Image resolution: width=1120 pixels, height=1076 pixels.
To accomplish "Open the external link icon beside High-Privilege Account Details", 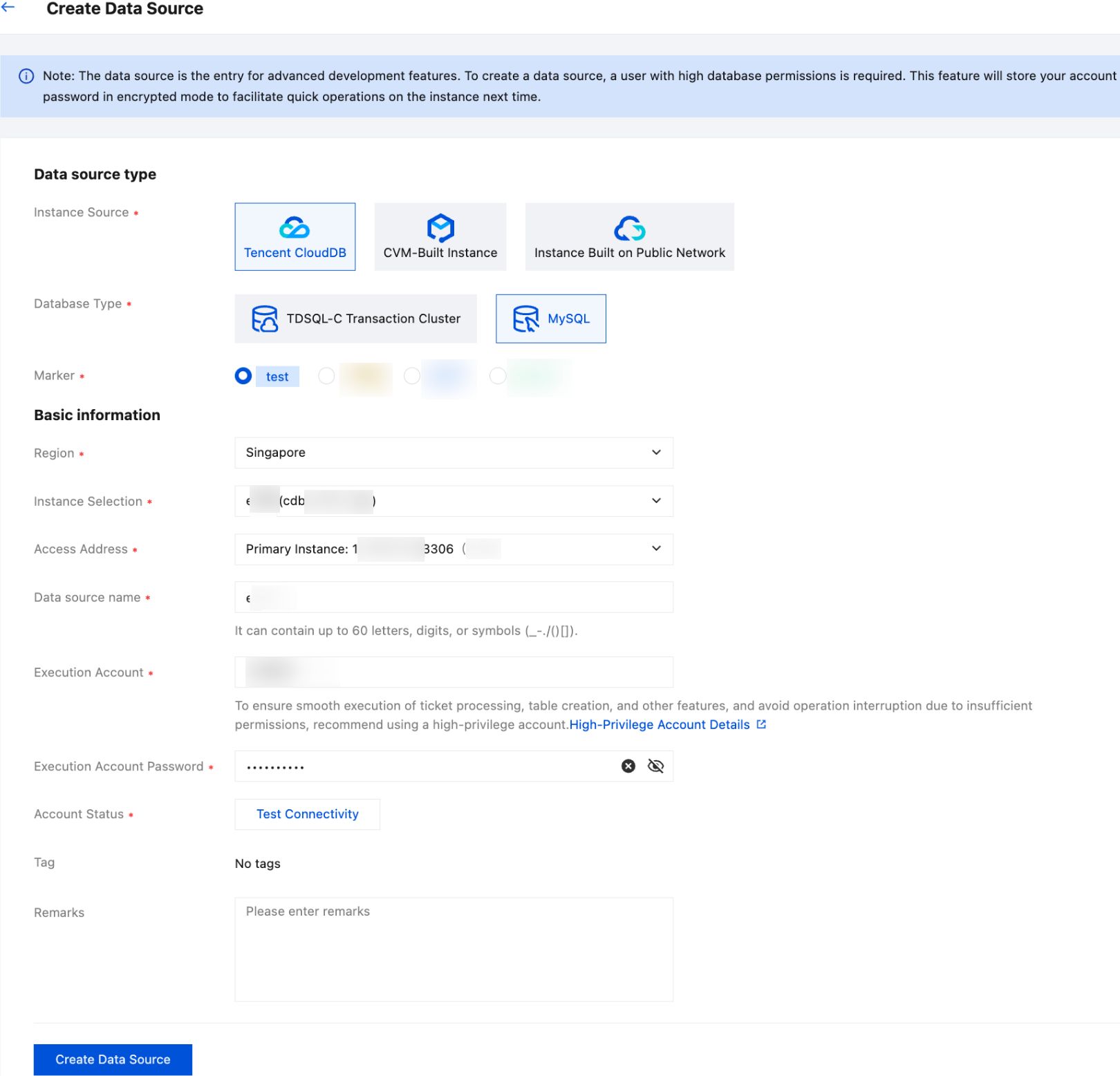I will pos(761,724).
